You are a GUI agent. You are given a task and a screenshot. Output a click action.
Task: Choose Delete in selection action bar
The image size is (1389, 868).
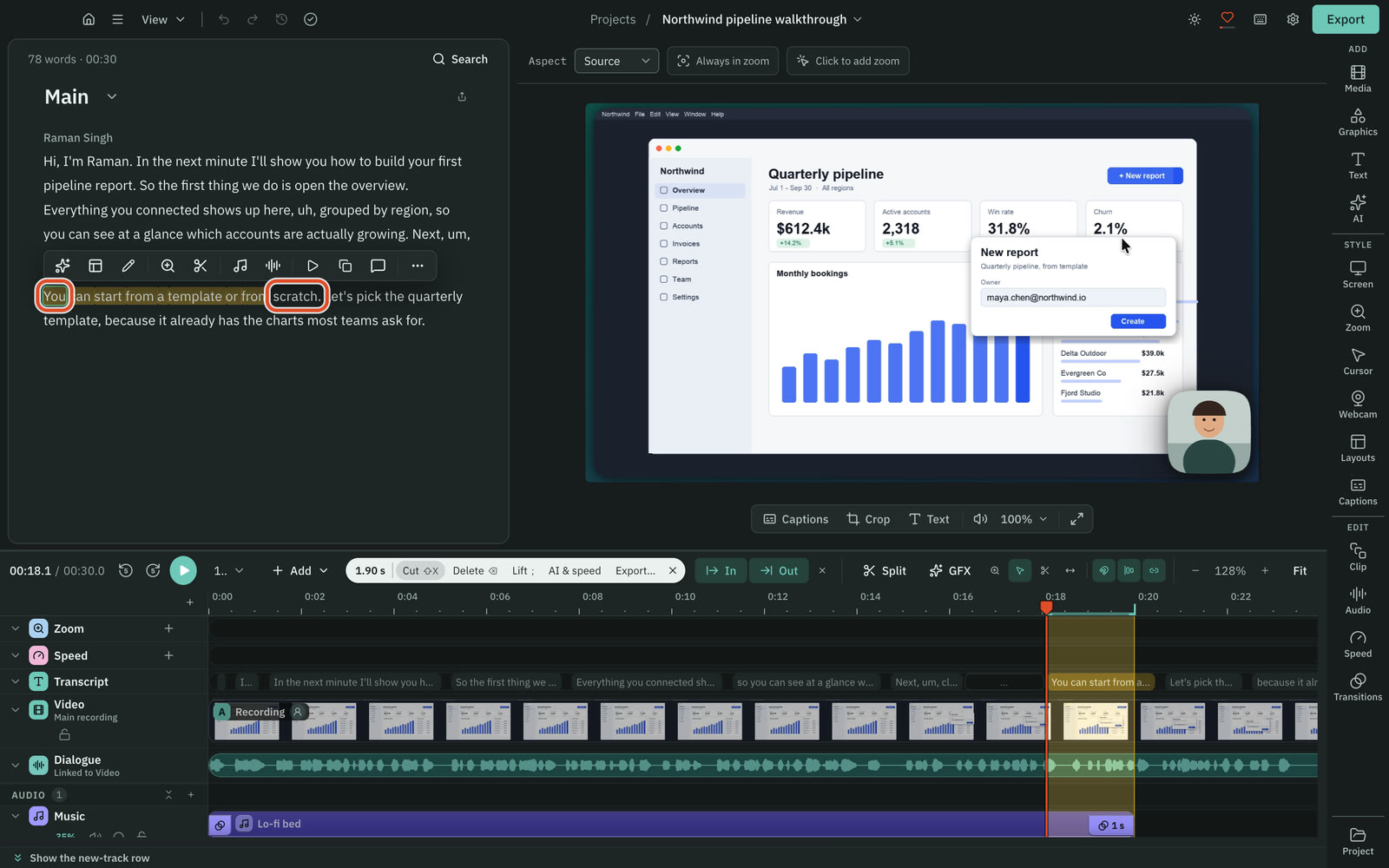475,570
